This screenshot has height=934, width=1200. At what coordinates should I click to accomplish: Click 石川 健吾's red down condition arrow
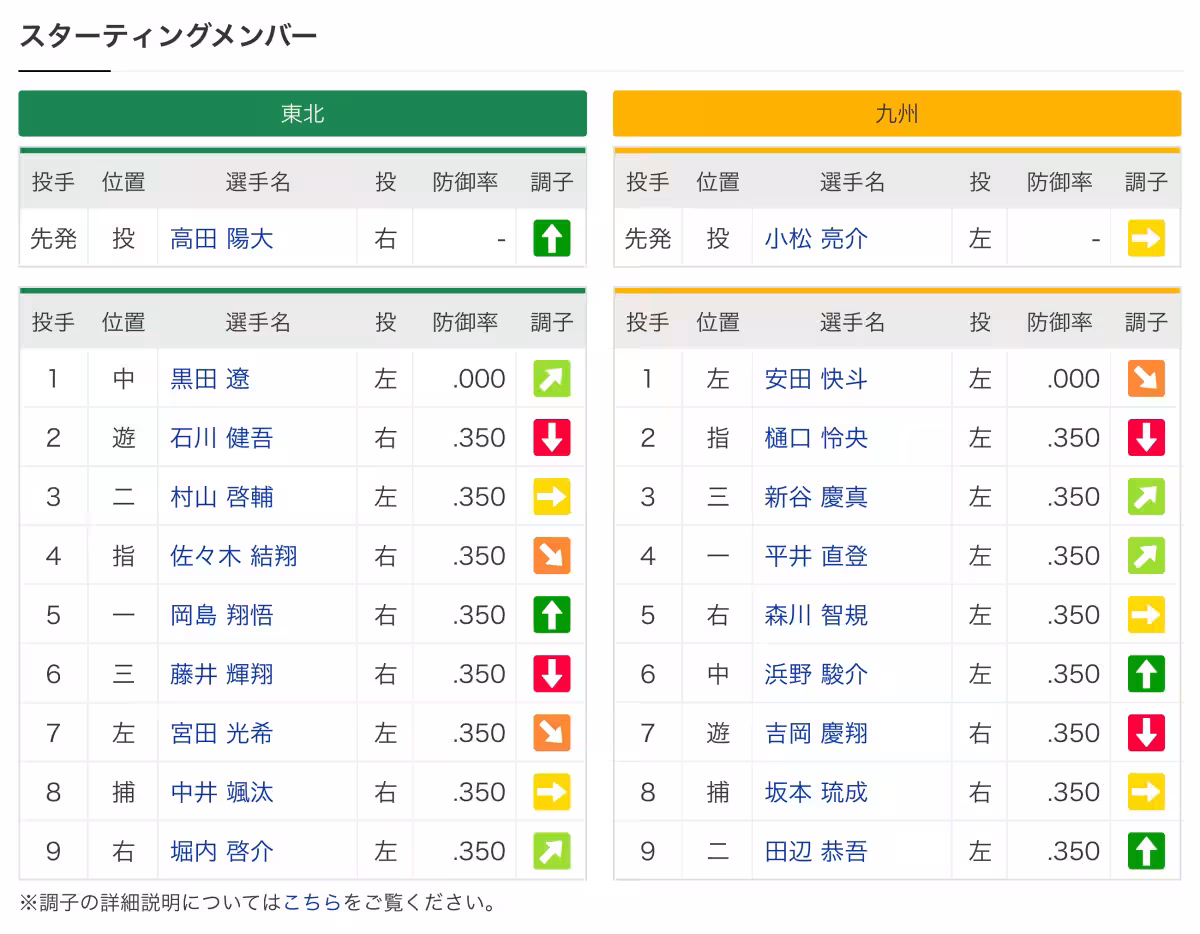(550, 437)
